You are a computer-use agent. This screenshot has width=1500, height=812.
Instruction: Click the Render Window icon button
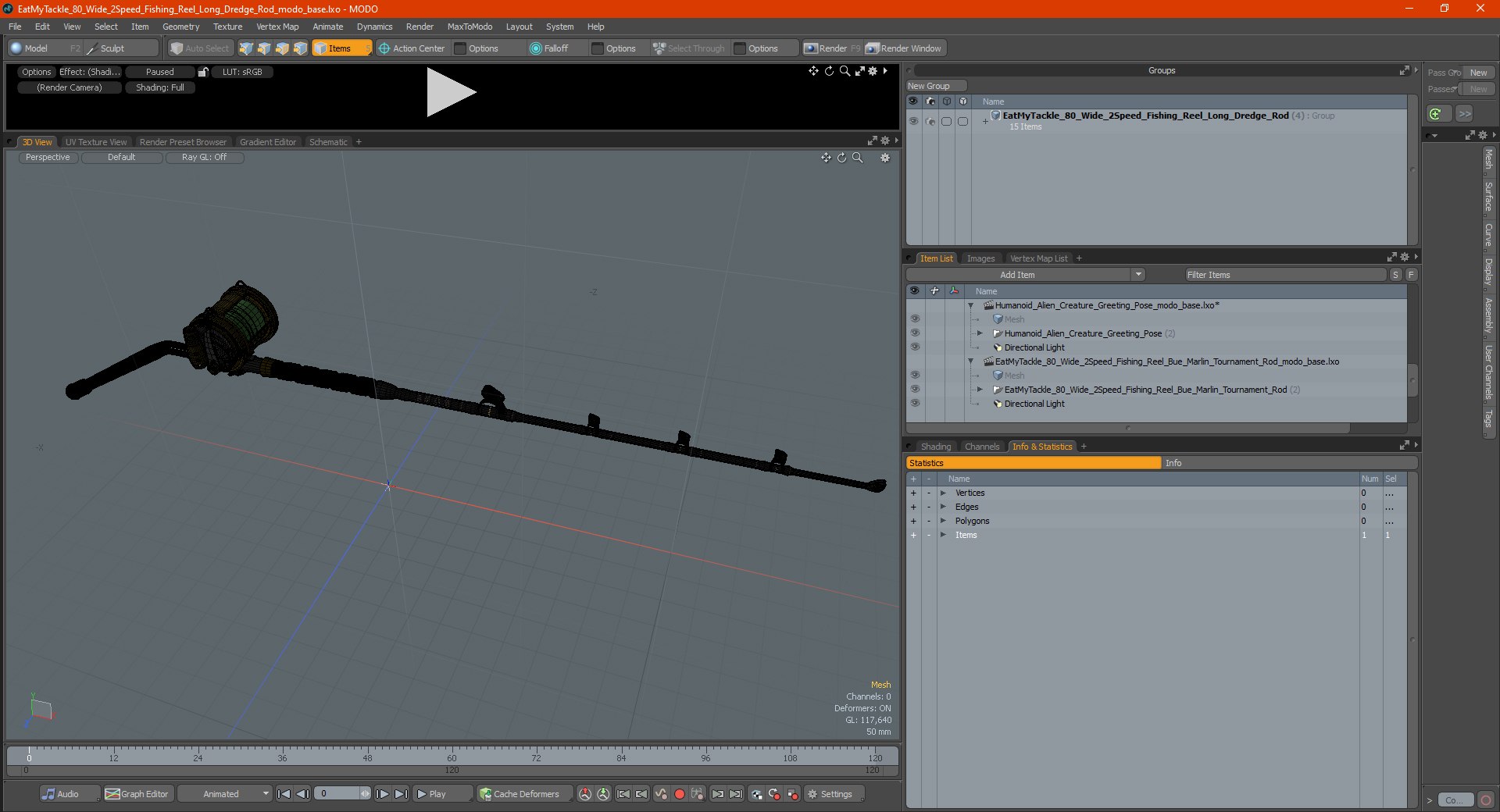[873, 48]
